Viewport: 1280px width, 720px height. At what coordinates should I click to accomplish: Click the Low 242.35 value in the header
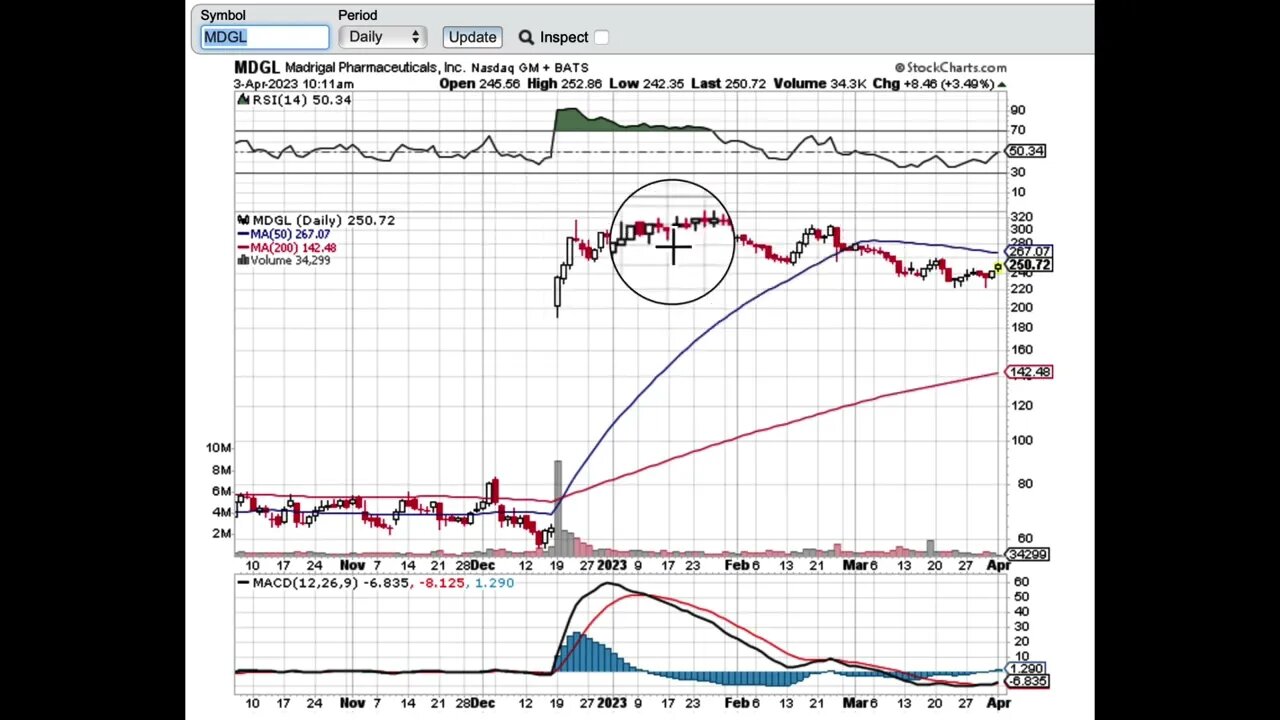[x=646, y=84]
